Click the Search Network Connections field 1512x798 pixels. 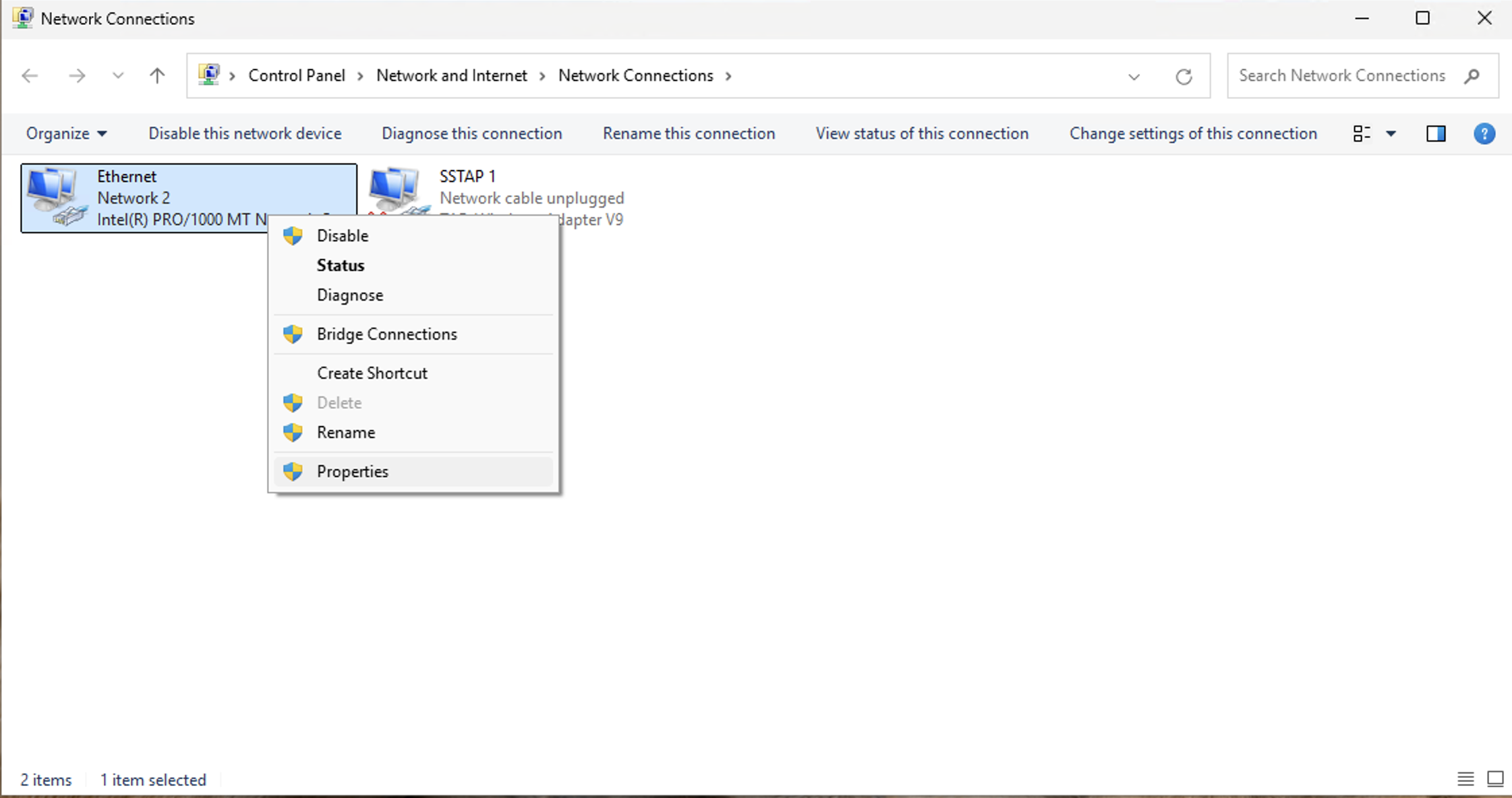(1341, 75)
